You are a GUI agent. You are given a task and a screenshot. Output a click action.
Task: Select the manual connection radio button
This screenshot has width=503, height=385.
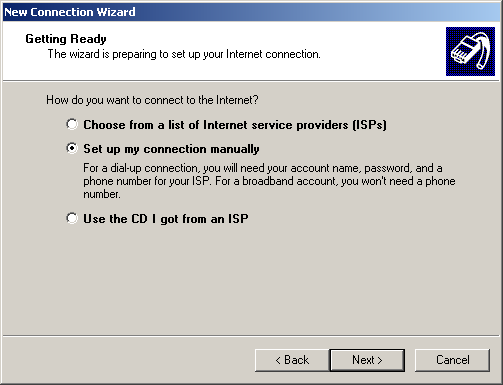point(72,148)
